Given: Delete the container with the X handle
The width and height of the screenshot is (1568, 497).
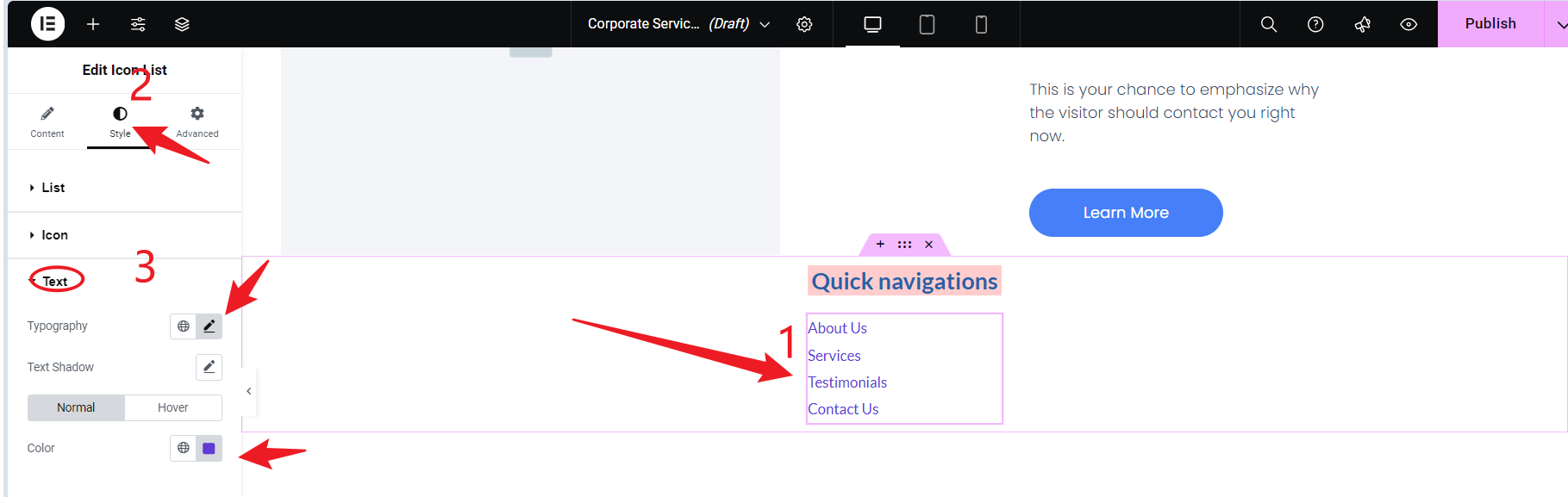Looking at the screenshot, I should pyautogui.click(x=929, y=245).
